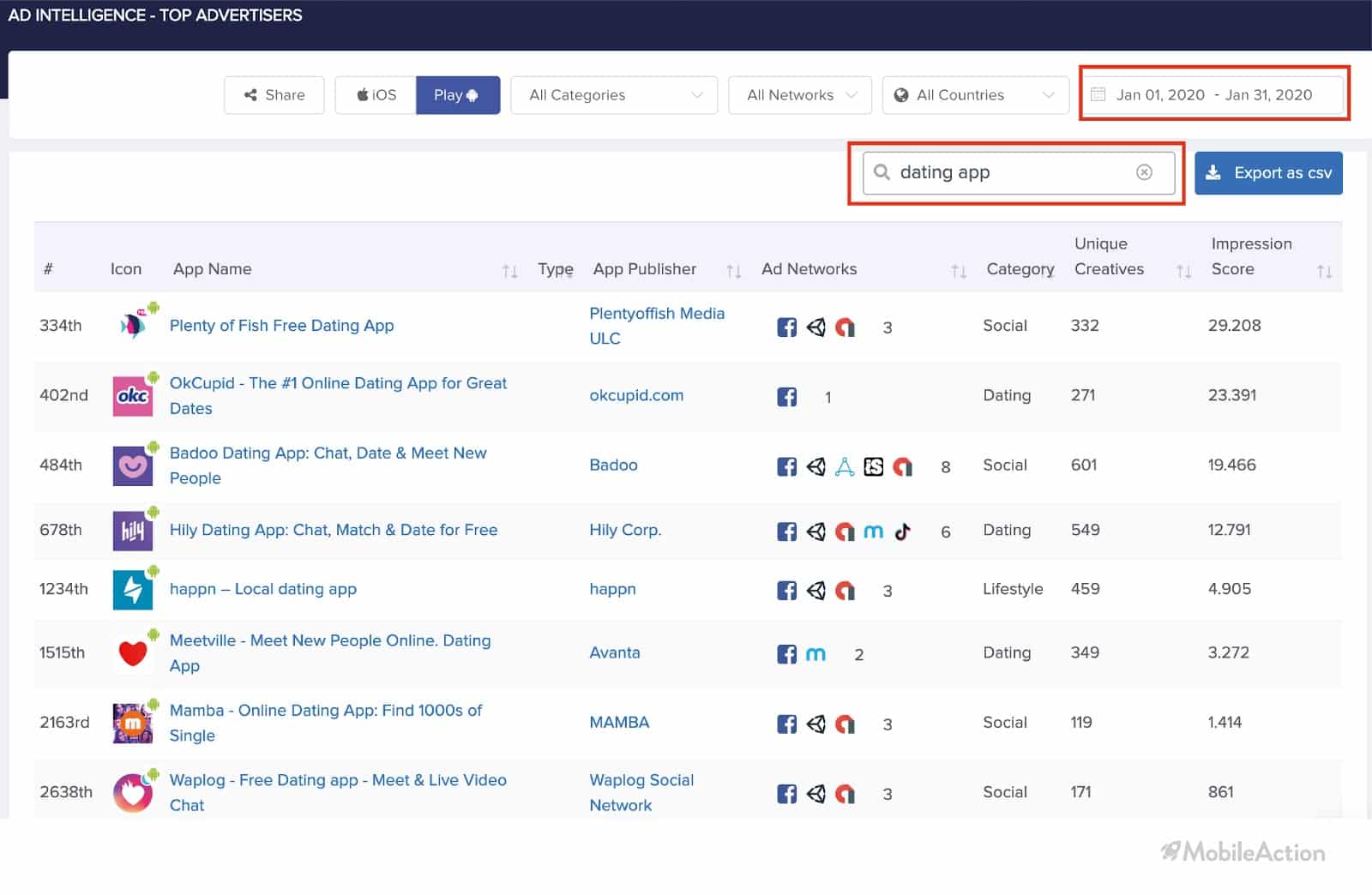Screen dimensions: 1372x895
Task: Open happn app icon
Action: click(x=133, y=589)
